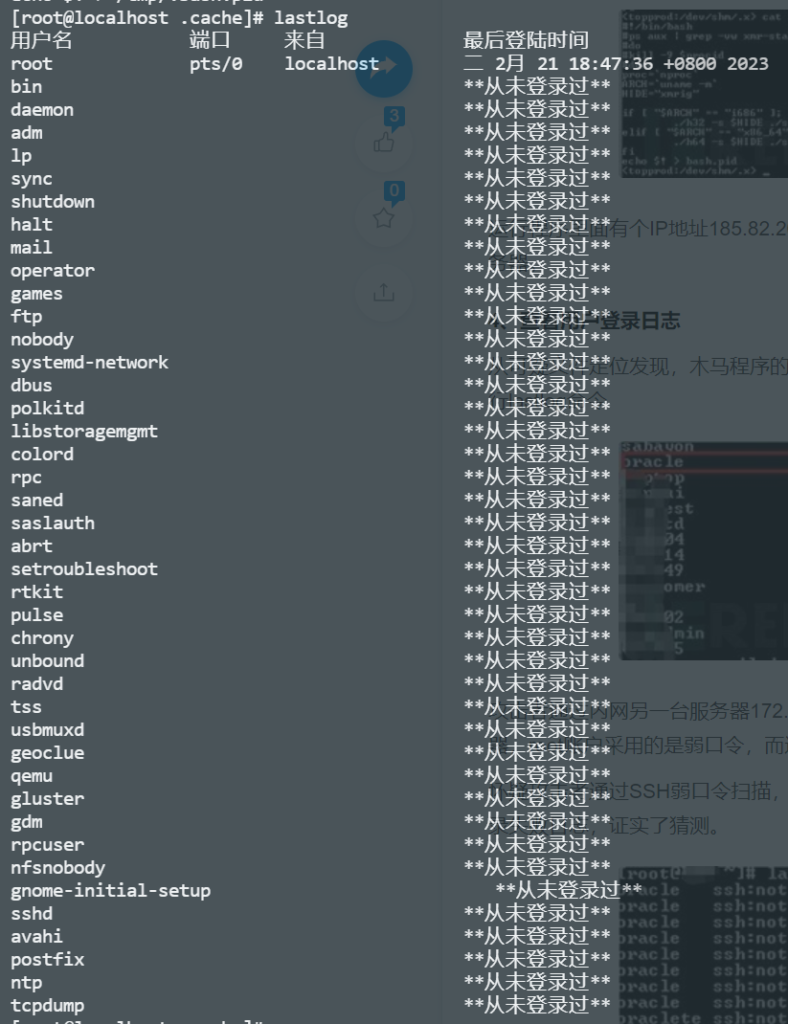788x1024 pixels.
Task: Click the tcpdump username entry
Action: click(47, 1005)
